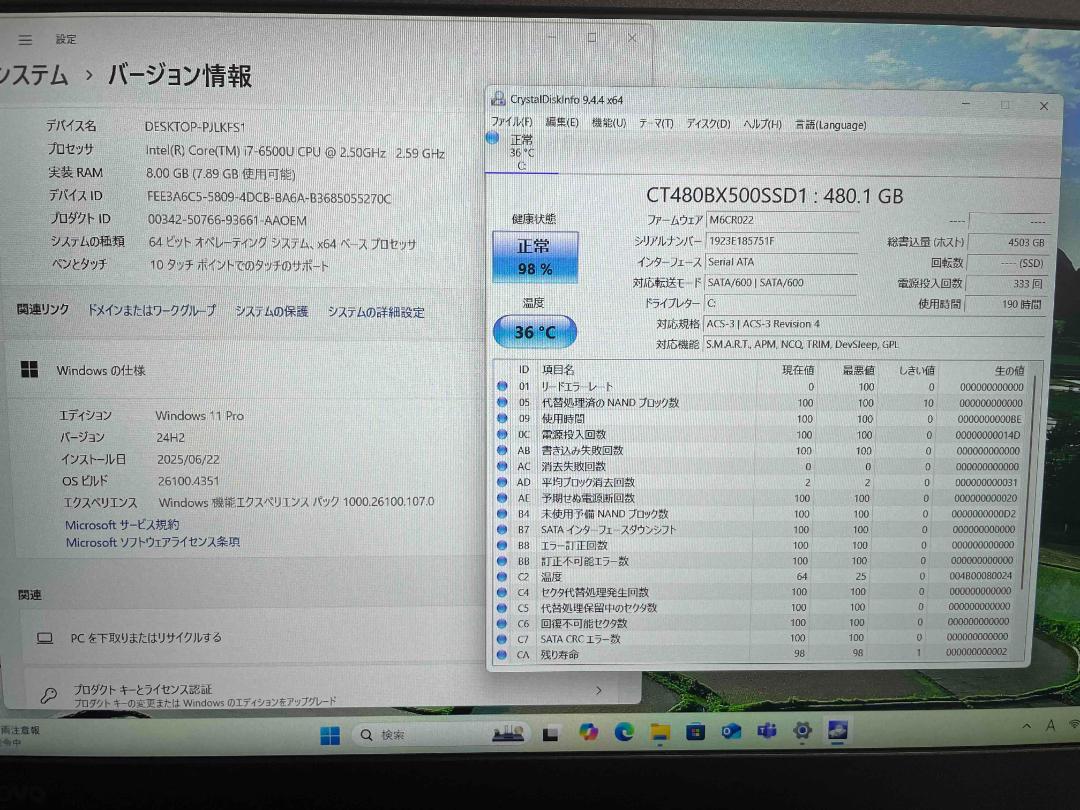The image size is (1080, 810).
Task: Open システムの詳細設定 link in Settings
Action: (x=376, y=313)
